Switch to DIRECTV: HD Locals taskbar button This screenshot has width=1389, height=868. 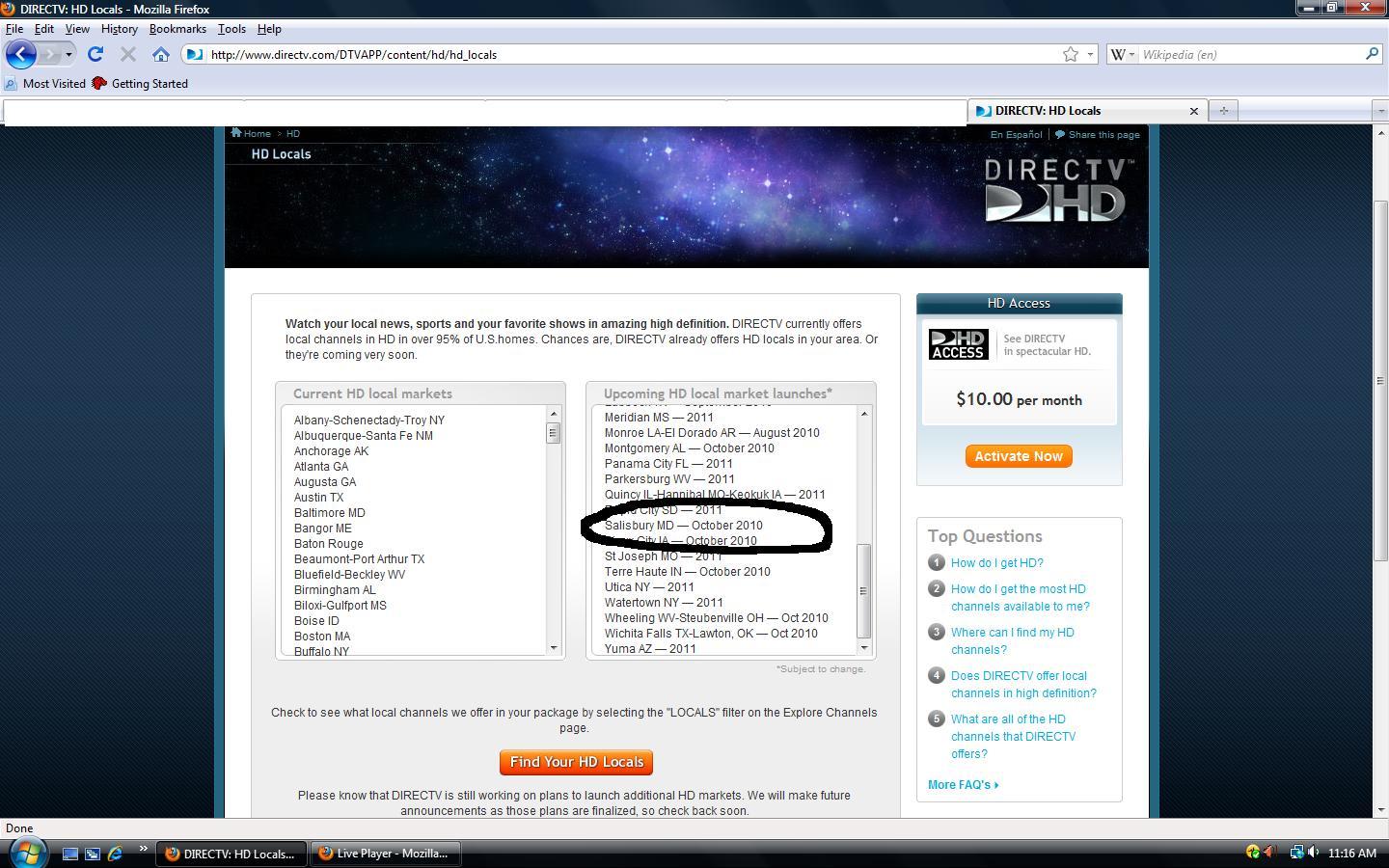point(231,854)
